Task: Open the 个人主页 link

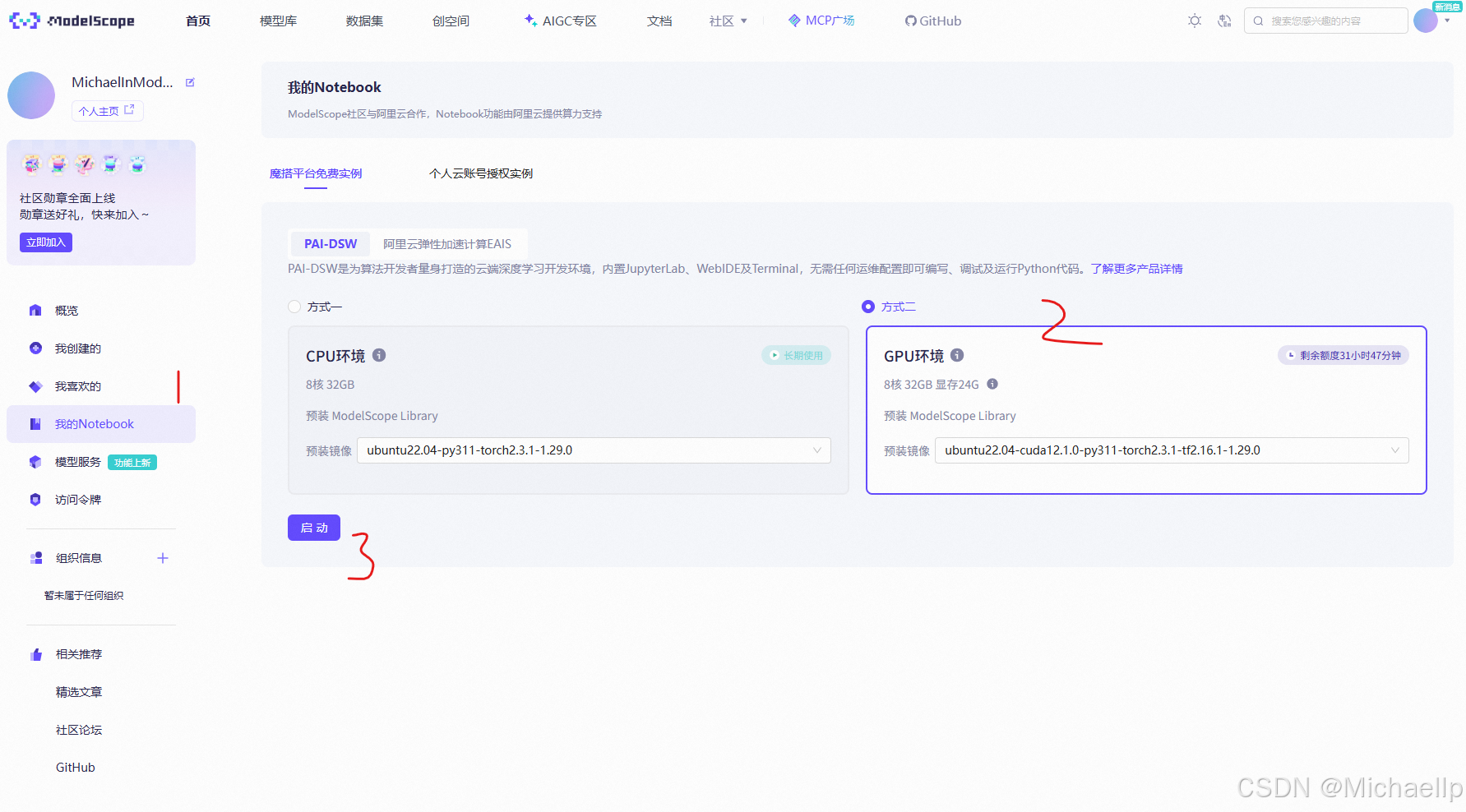Action: pos(107,111)
